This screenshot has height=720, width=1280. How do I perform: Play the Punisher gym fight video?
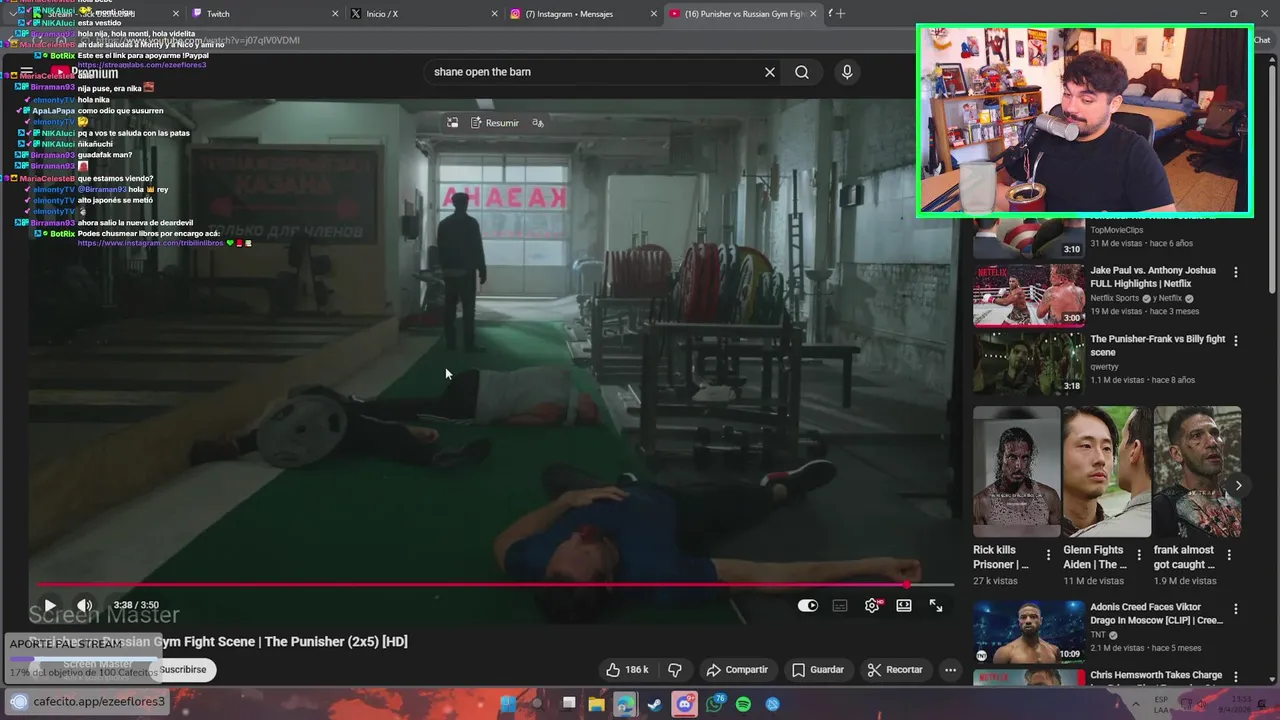click(49, 605)
